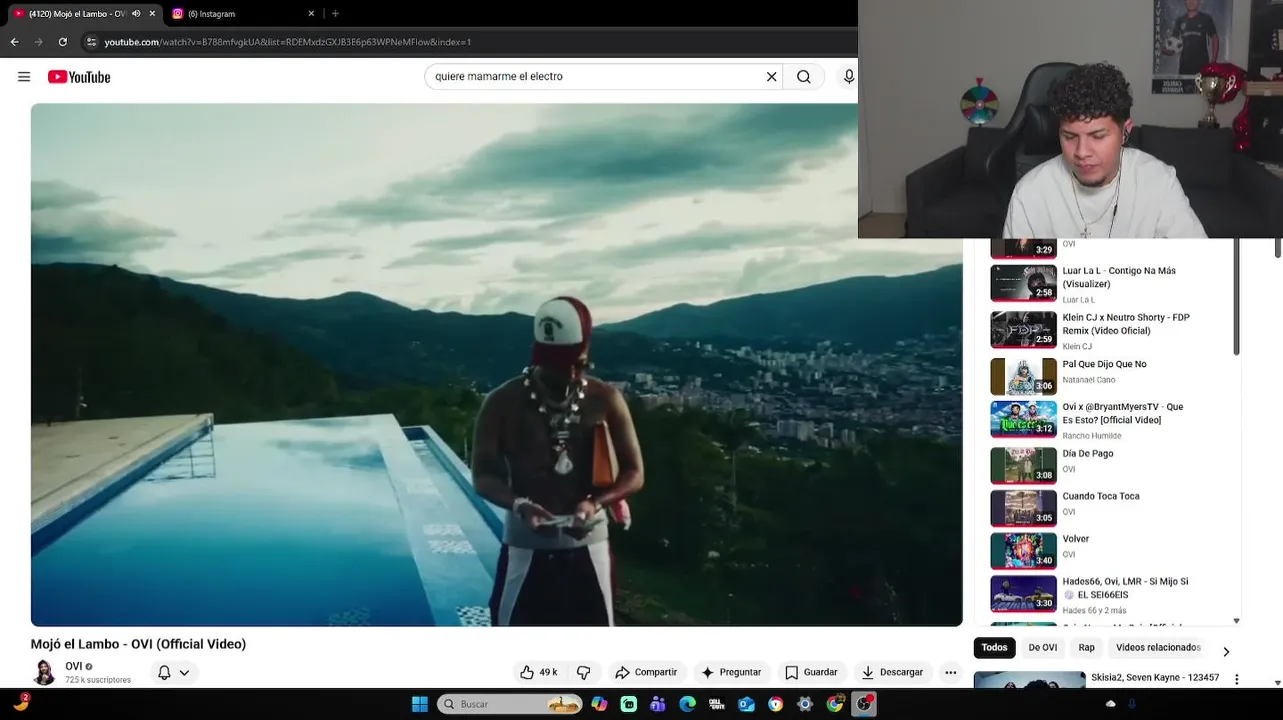Go to YouTube home via logo

click(79, 77)
